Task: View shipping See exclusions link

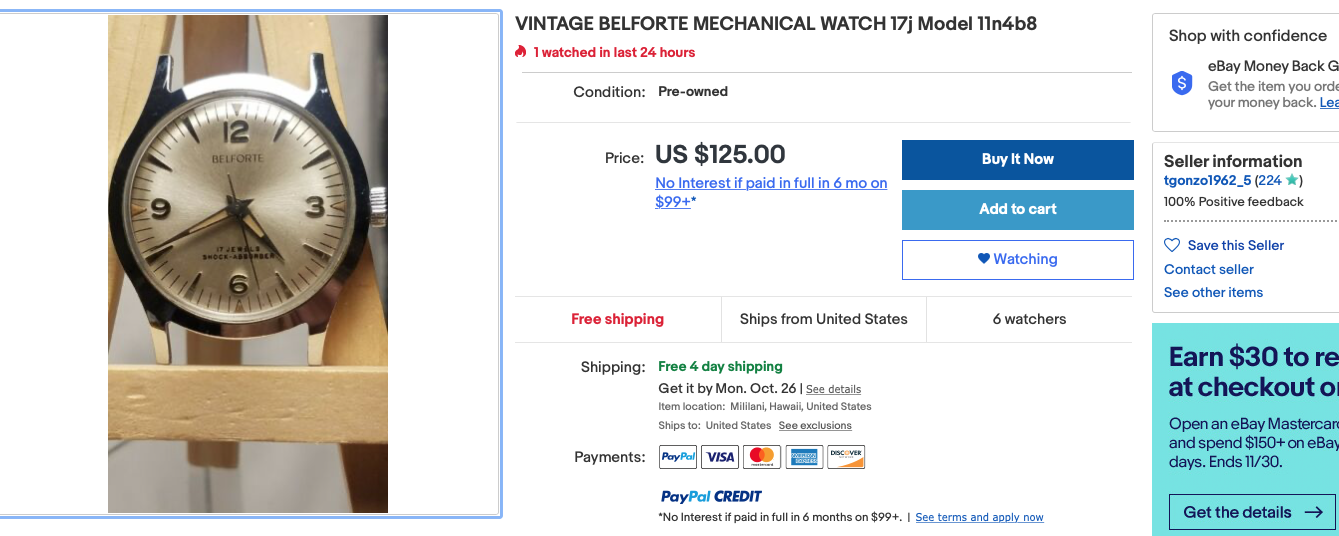Action: (815, 426)
